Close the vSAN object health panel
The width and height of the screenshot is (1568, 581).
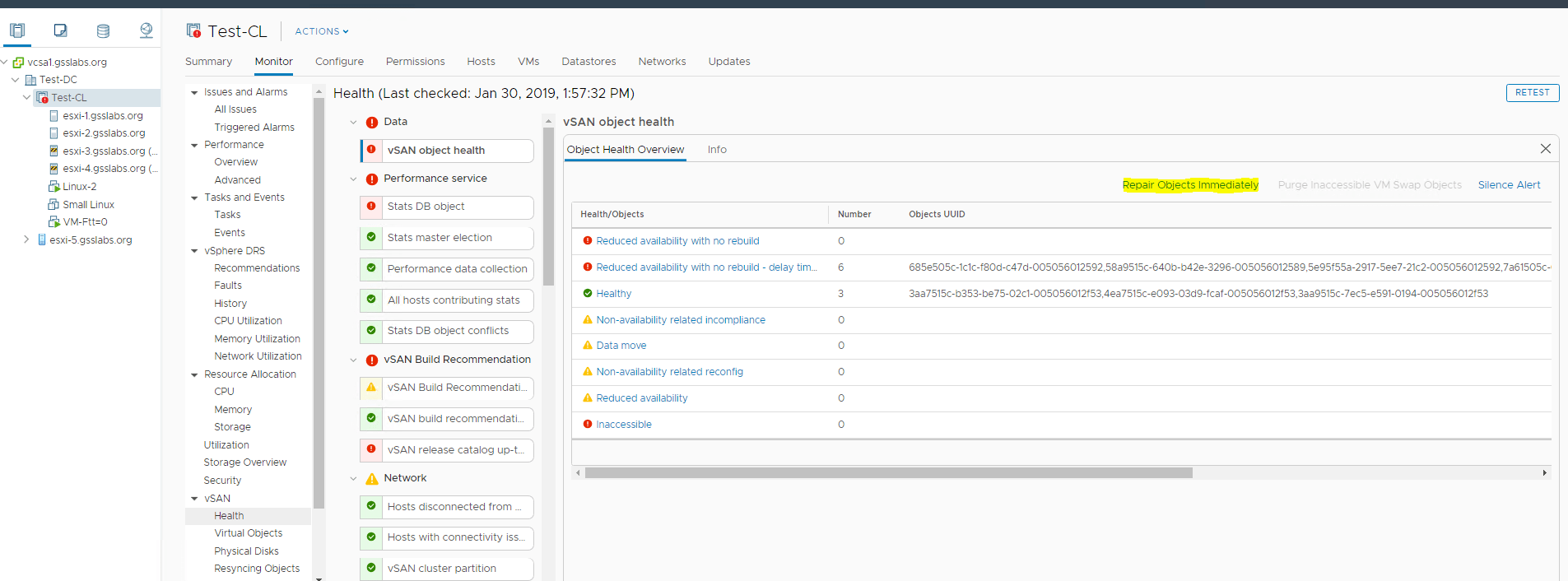(1545, 149)
